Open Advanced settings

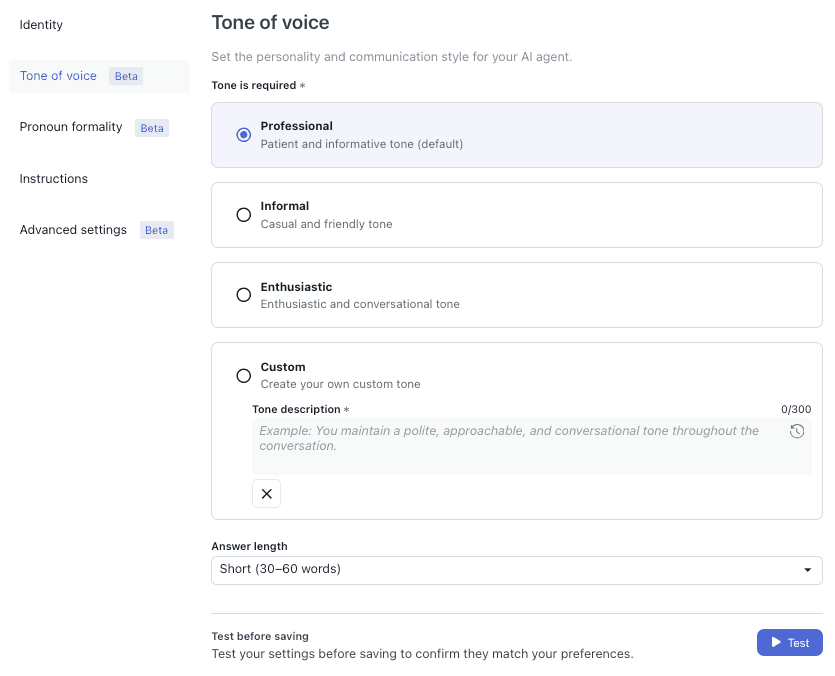coord(73,229)
